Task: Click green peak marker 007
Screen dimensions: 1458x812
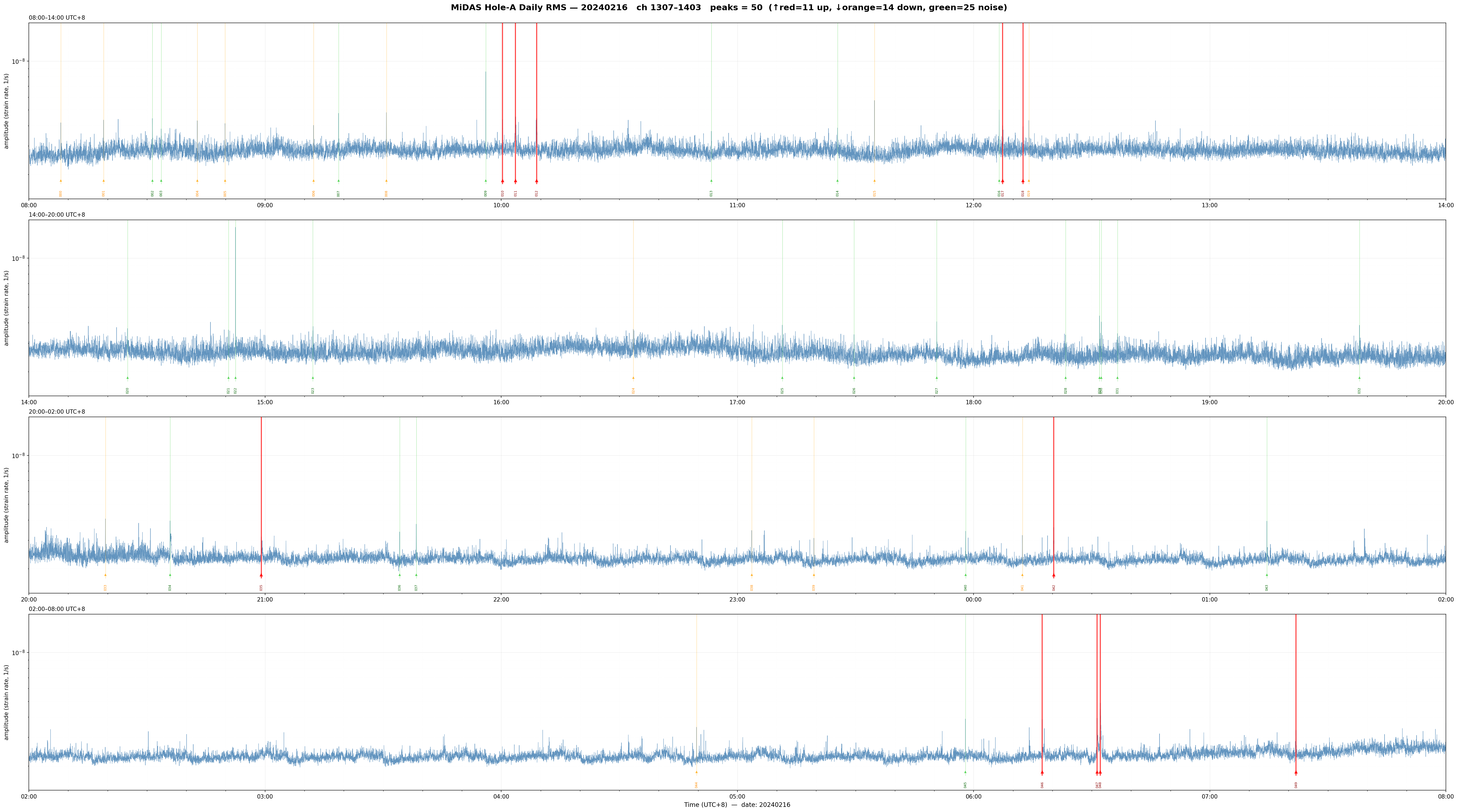Action: click(x=339, y=181)
